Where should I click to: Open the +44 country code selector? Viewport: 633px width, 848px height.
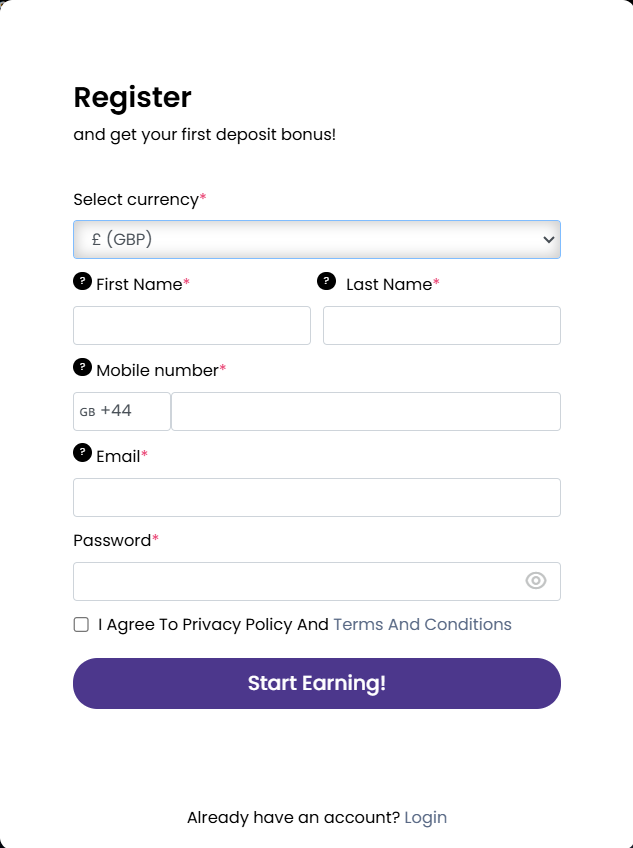121,411
